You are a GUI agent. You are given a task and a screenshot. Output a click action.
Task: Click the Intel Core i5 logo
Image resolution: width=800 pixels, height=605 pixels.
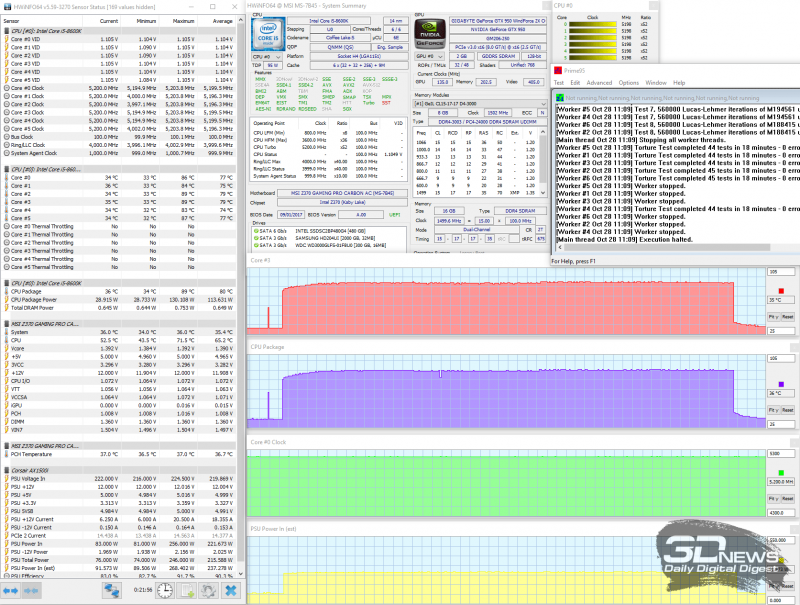coord(268,34)
